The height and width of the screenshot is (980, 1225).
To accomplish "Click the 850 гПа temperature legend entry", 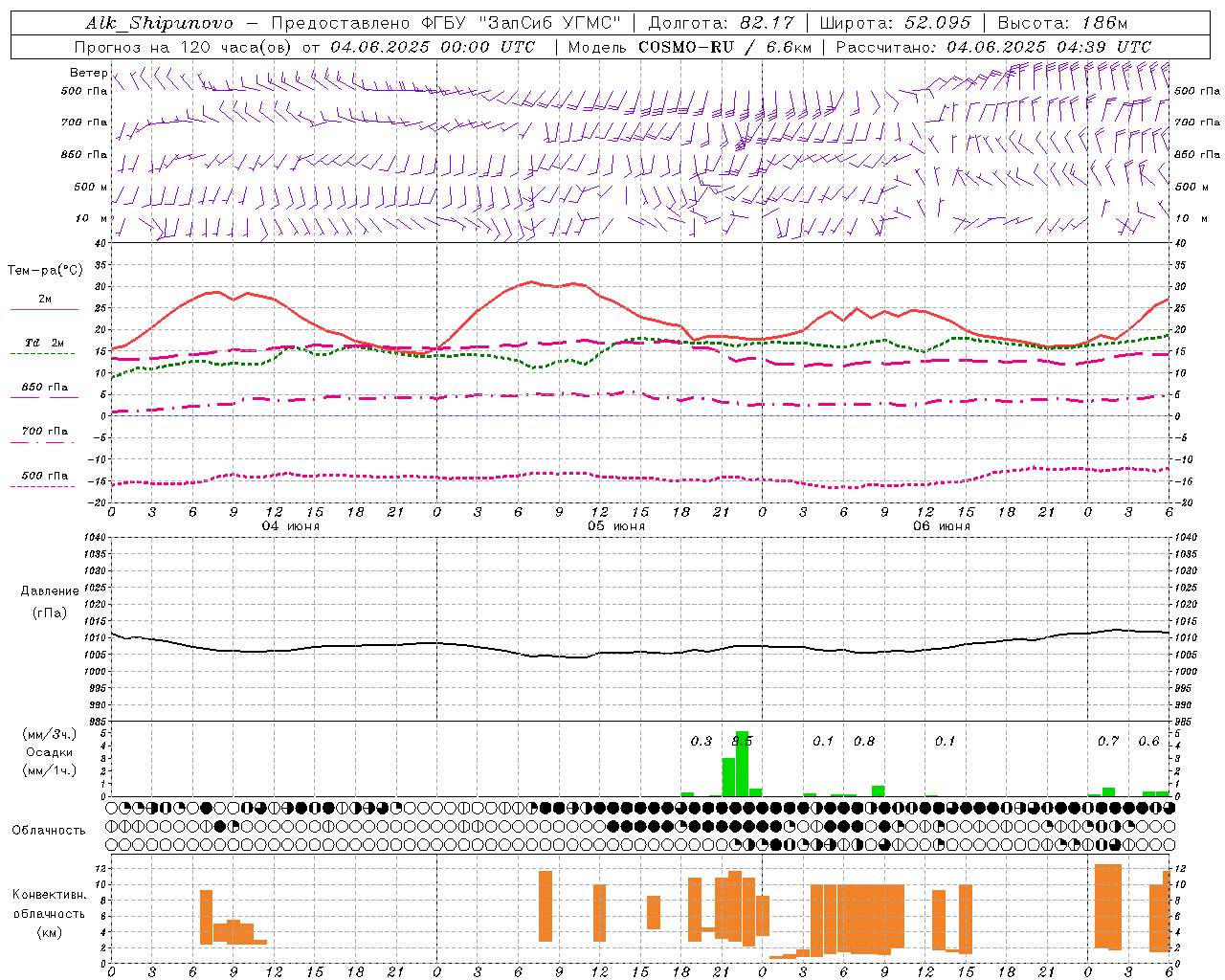I will 44,388.
